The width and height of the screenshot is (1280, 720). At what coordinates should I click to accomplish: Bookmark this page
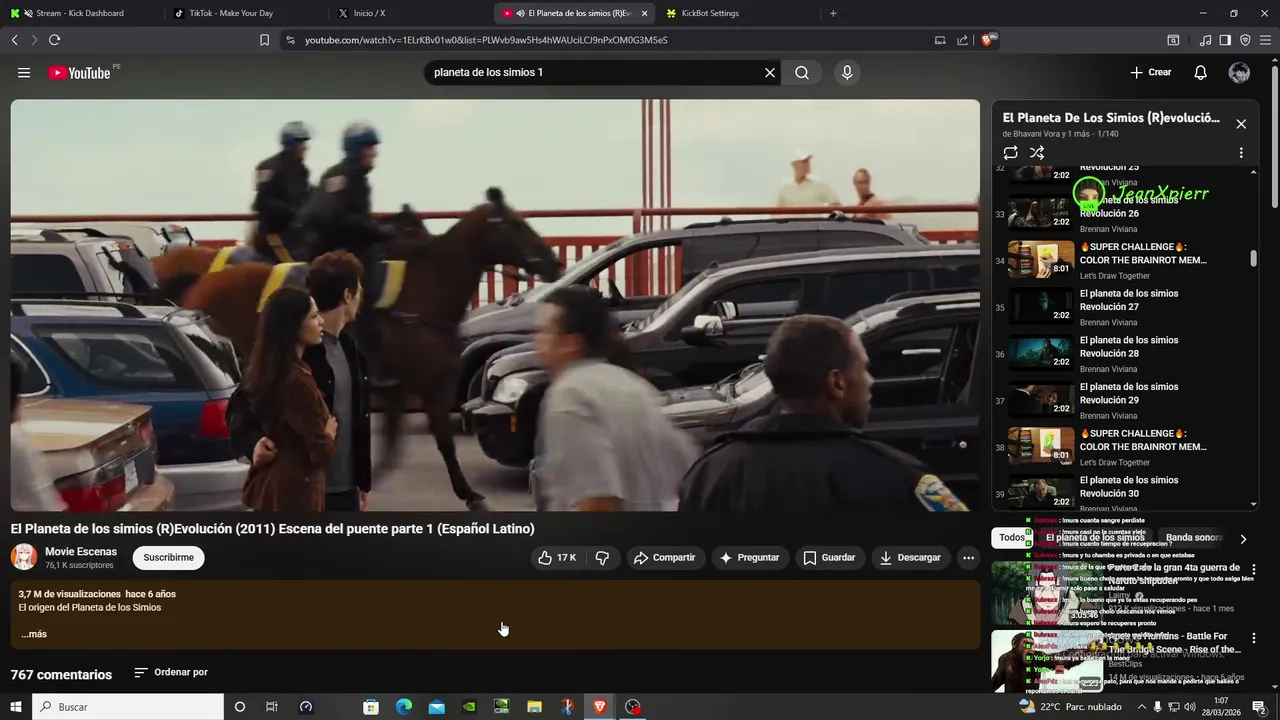pyautogui.click(x=264, y=40)
